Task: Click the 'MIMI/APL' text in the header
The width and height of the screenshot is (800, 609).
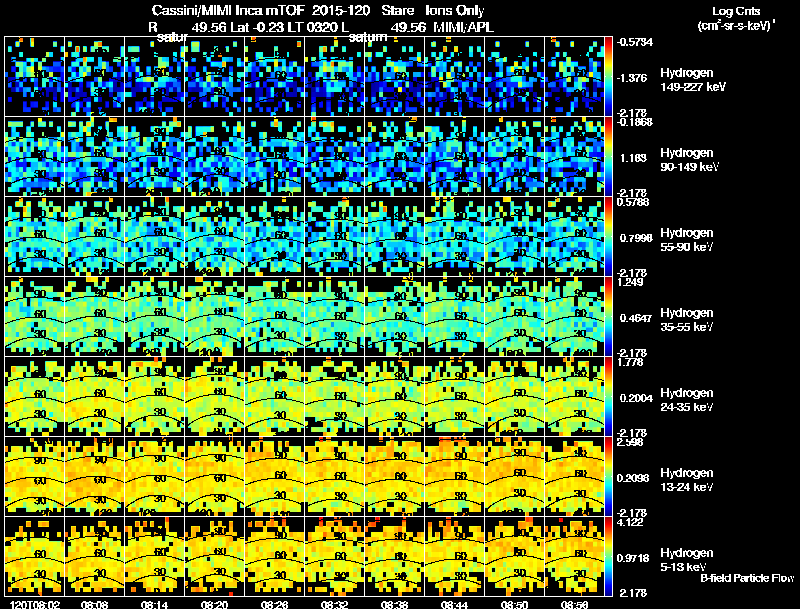Action: [x=463, y=27]
